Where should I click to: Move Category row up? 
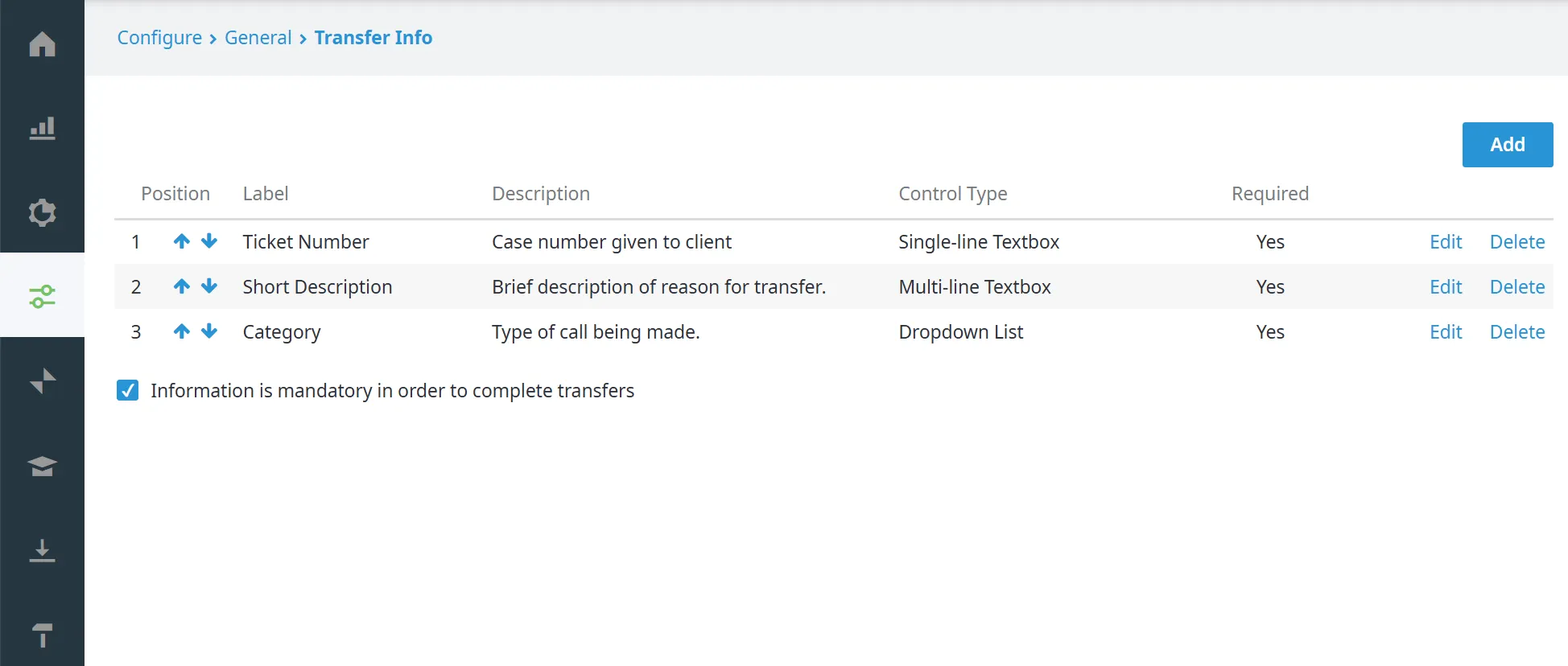(x=182, y=331)
